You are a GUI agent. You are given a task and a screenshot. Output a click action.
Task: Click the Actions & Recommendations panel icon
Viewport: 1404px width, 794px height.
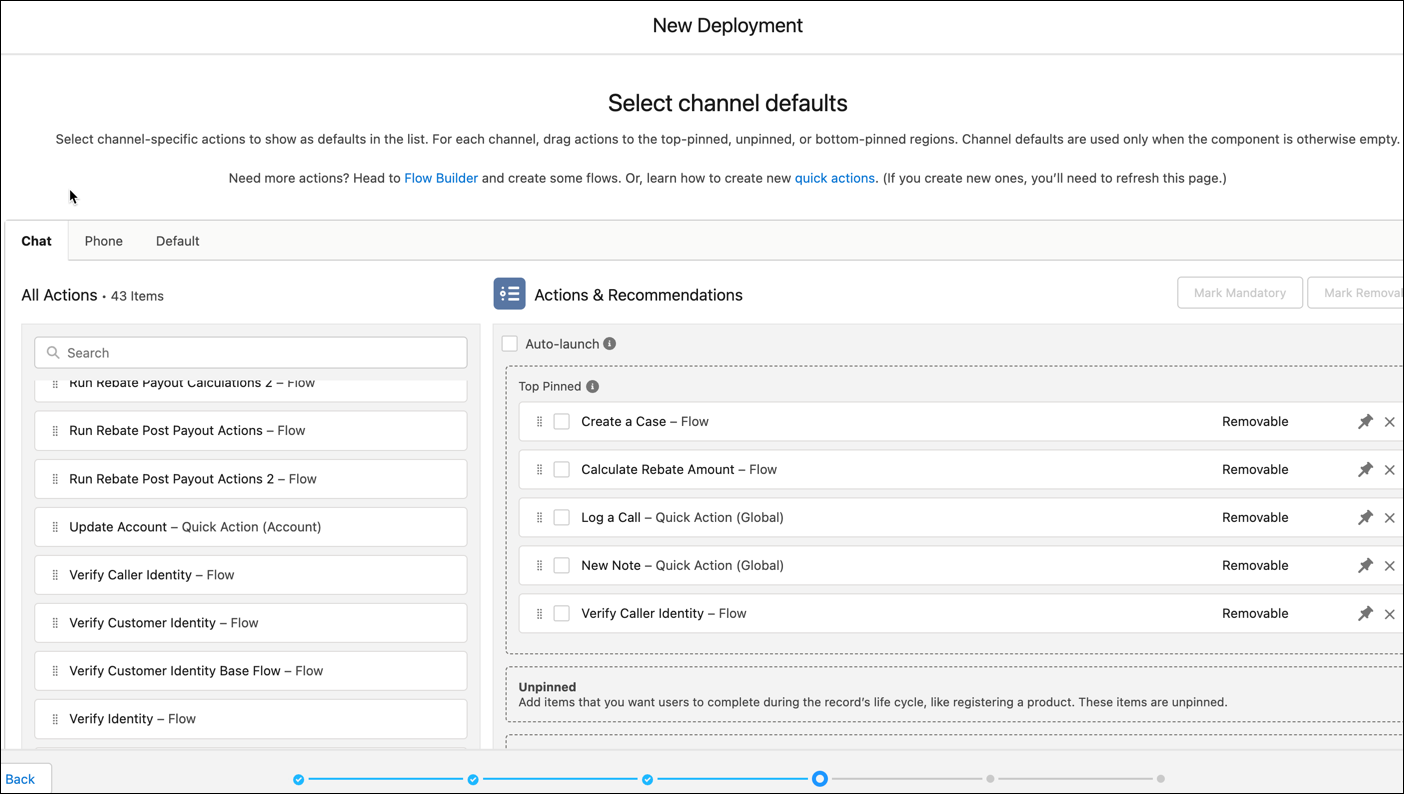[510, 293]
